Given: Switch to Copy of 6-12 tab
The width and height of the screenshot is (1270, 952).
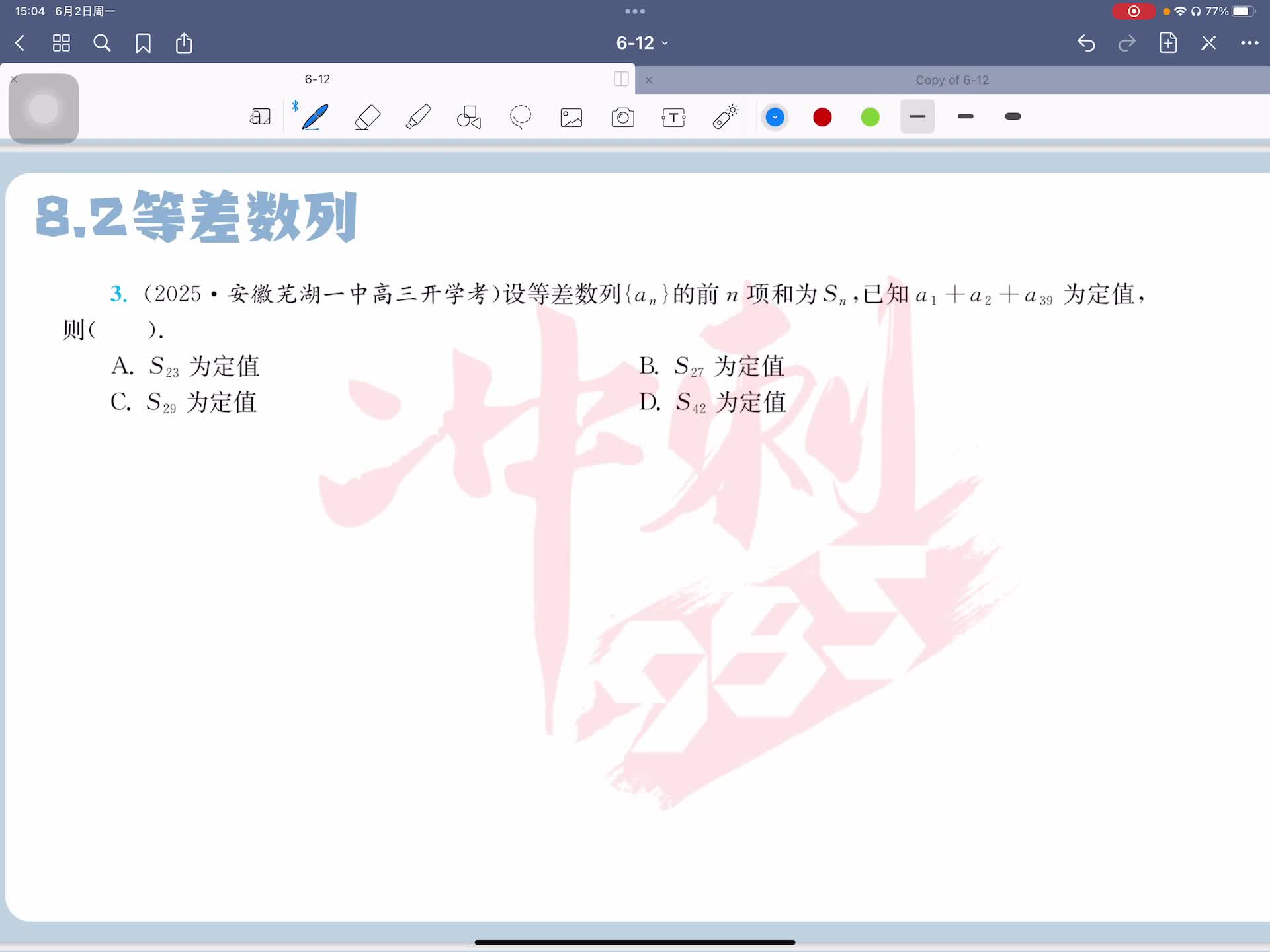Looking at the screenshot, I should [x=951, y=80].
